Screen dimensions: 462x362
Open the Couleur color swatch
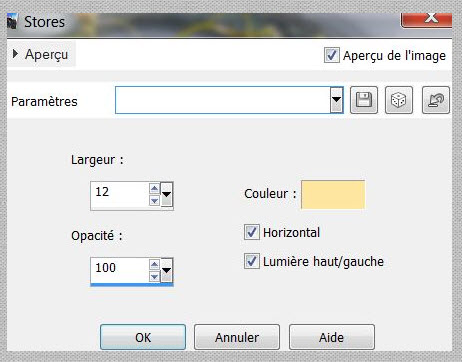tap(333, 195)
